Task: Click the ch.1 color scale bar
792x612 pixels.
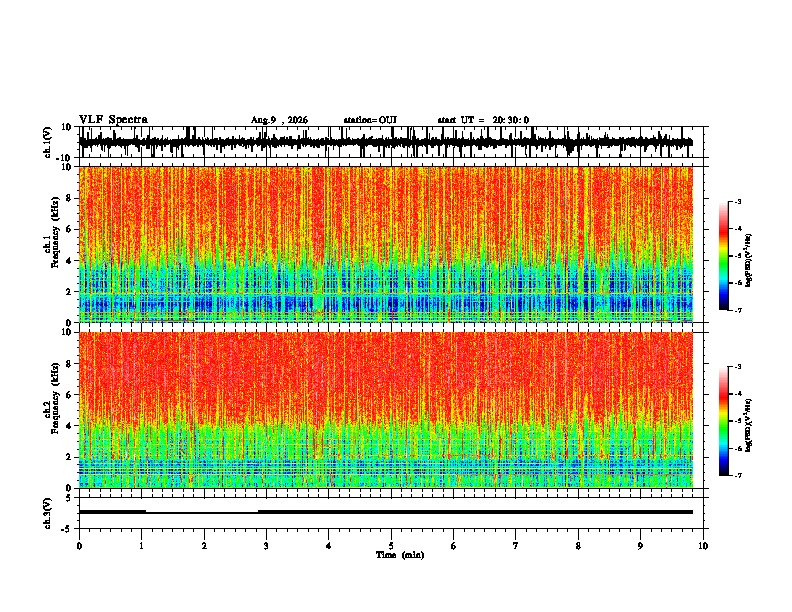Action: (724, 256)
